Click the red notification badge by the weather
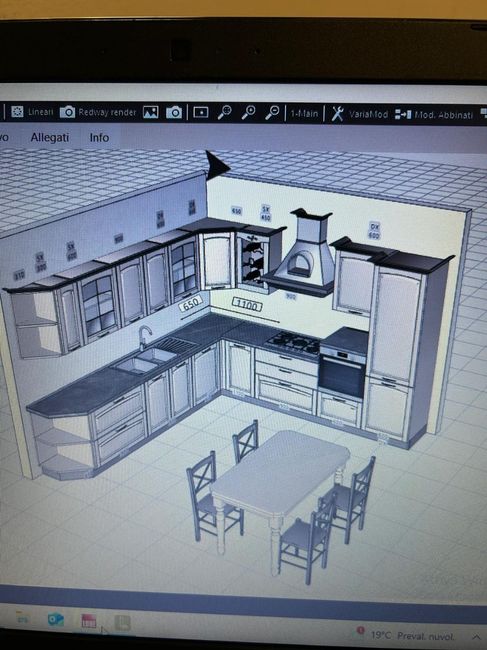This screenshot has width=487, height=650. [x=361, y=631]
